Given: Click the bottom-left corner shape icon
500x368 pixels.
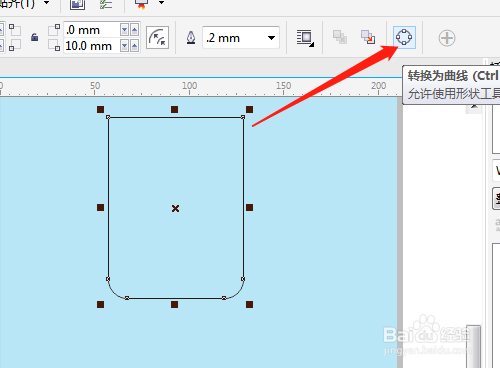Looking at the screenshot, I should (14, 45).
